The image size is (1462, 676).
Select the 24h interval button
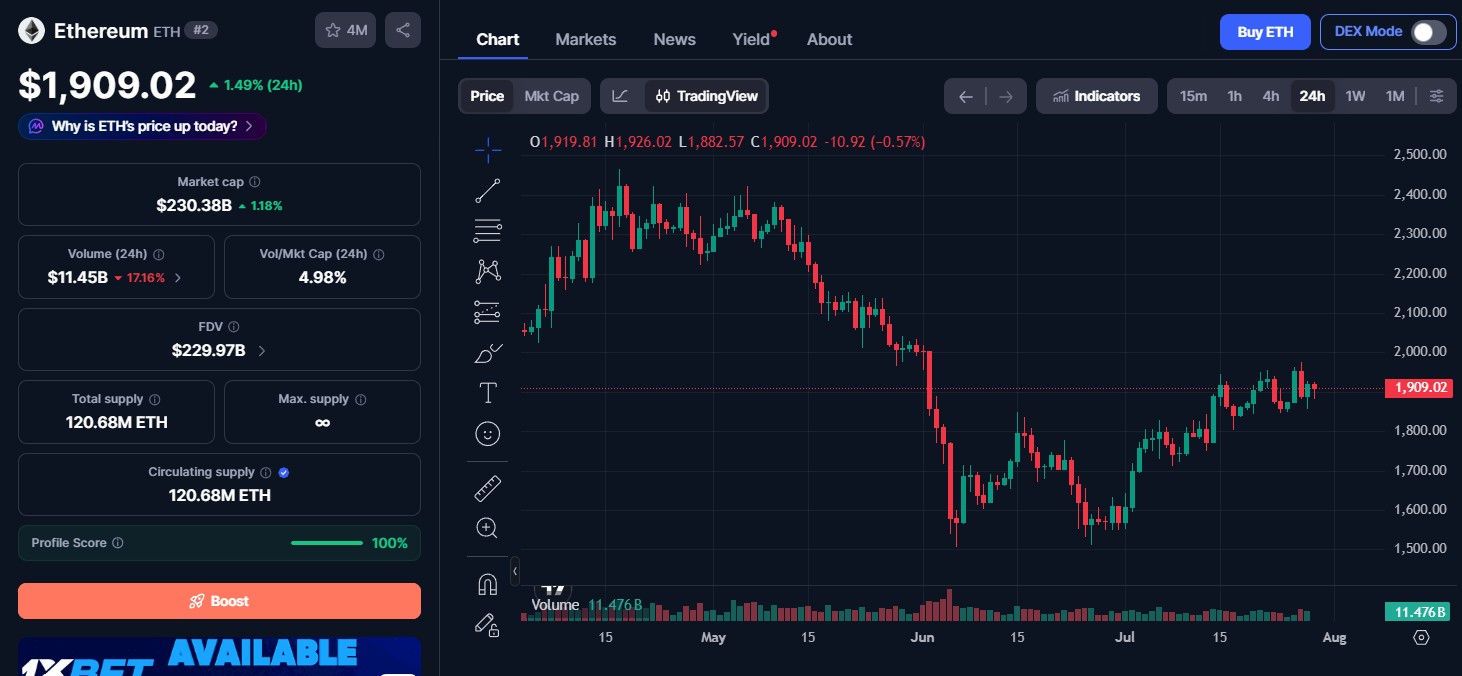1312,96
